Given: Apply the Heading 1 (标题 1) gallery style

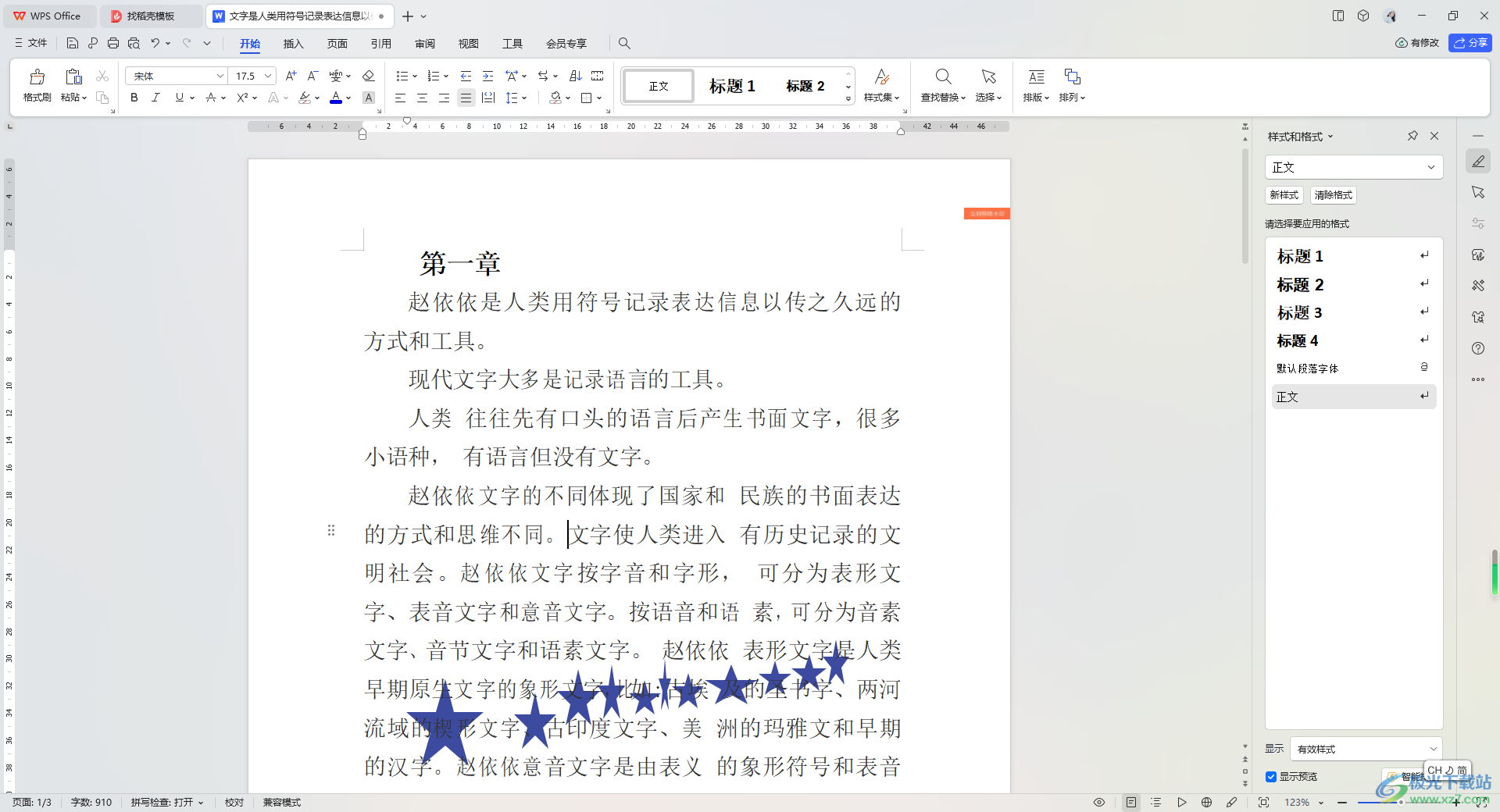Looking at the screenshot, I should pos(732,86).
